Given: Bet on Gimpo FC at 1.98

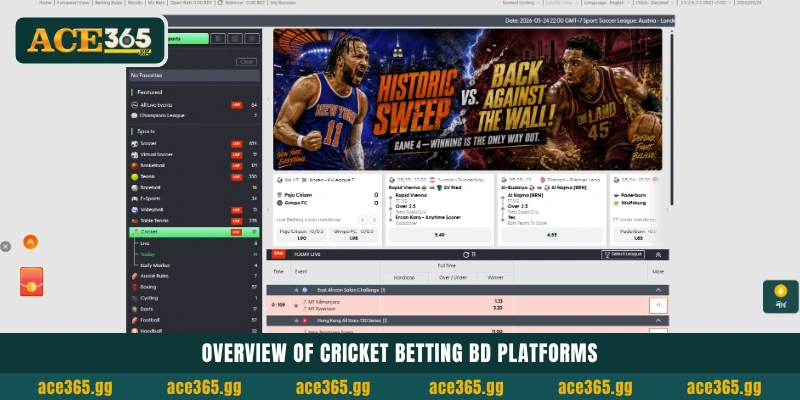Looking at the screenshot, I should click(354, 235).
